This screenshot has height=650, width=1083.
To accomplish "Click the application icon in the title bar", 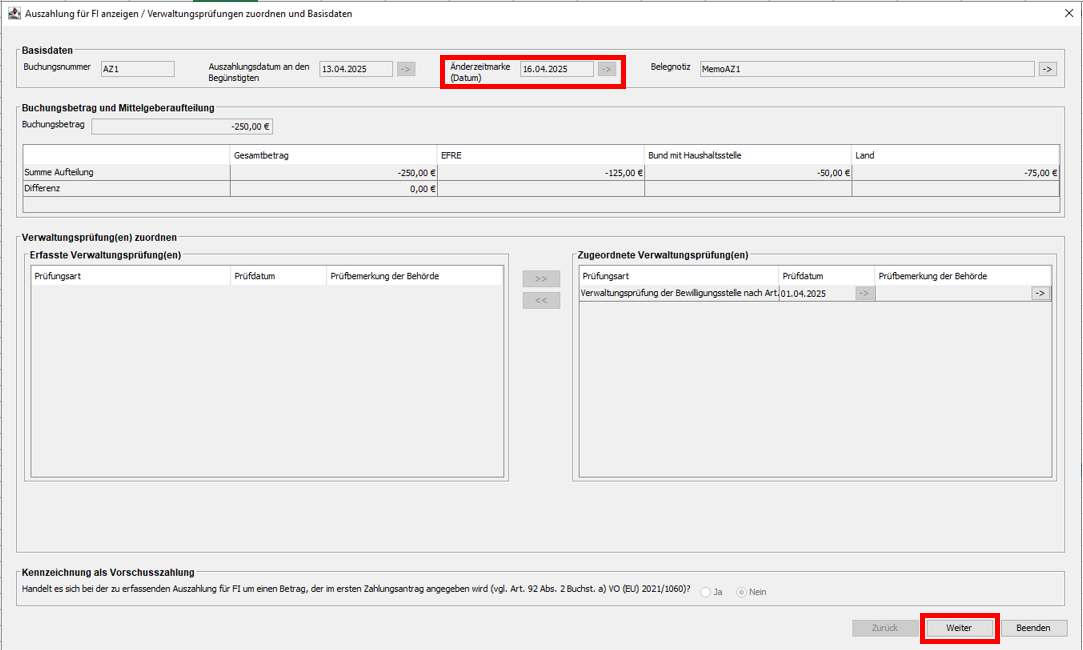I will 13,14.
